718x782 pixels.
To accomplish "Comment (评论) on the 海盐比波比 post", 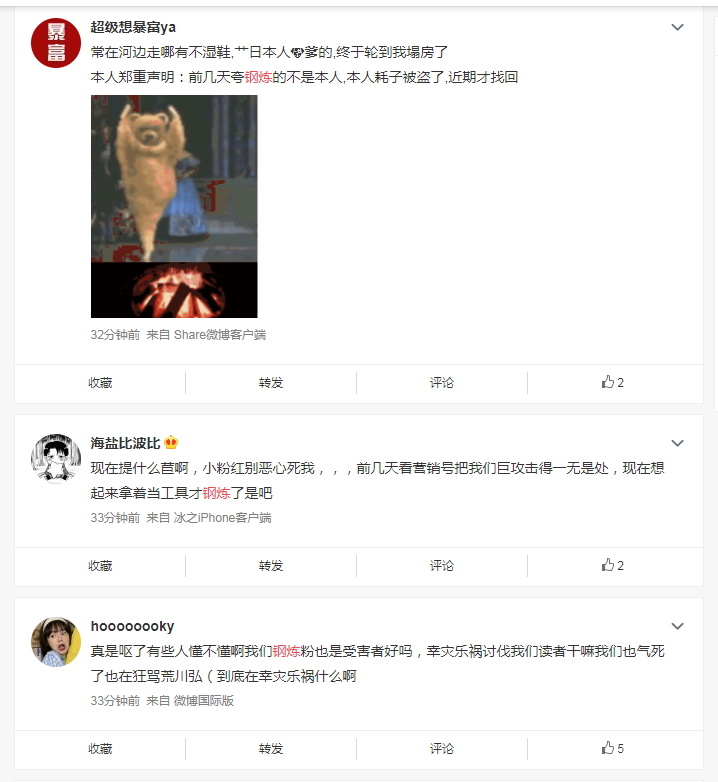I will coord(442,566).
